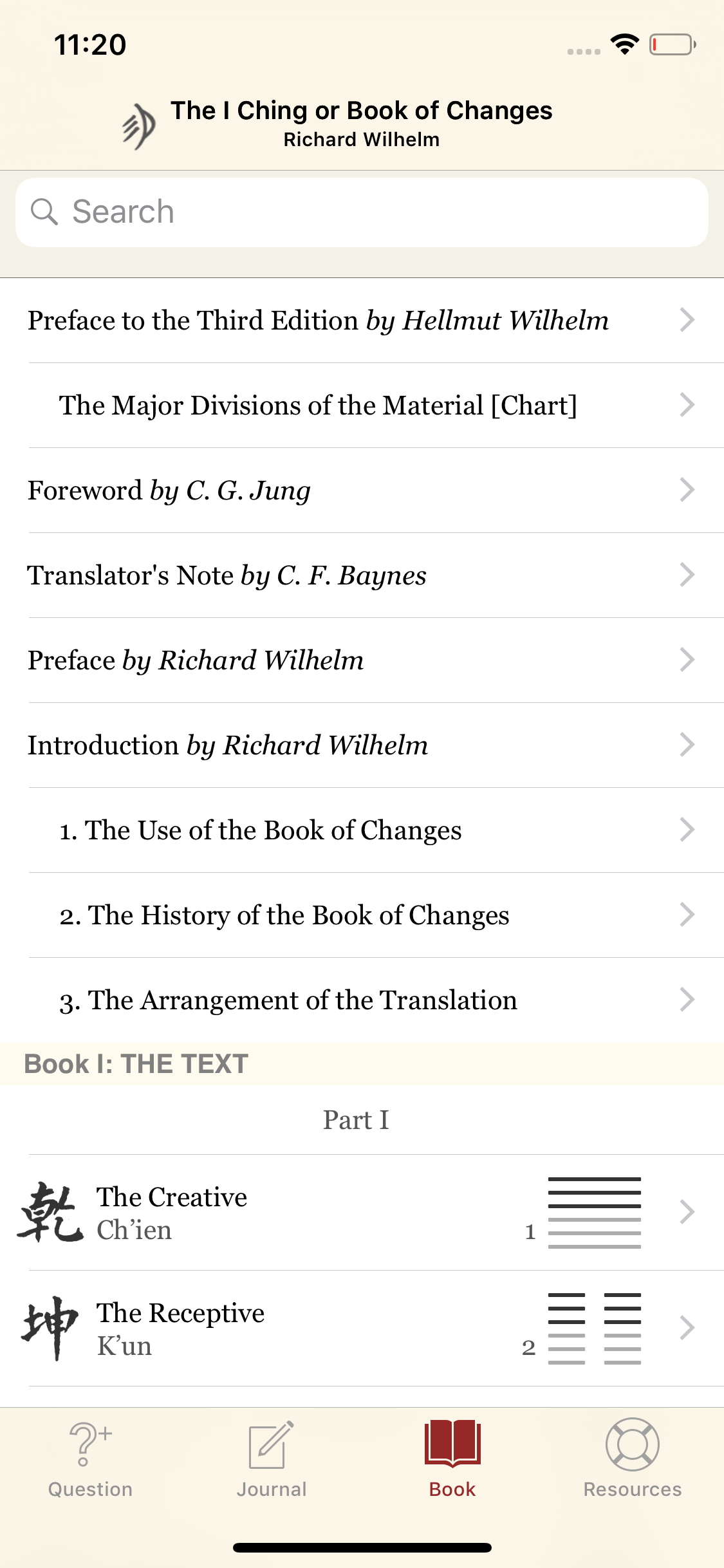Tap the Ch'ien Chinese character glyph

50,1212
